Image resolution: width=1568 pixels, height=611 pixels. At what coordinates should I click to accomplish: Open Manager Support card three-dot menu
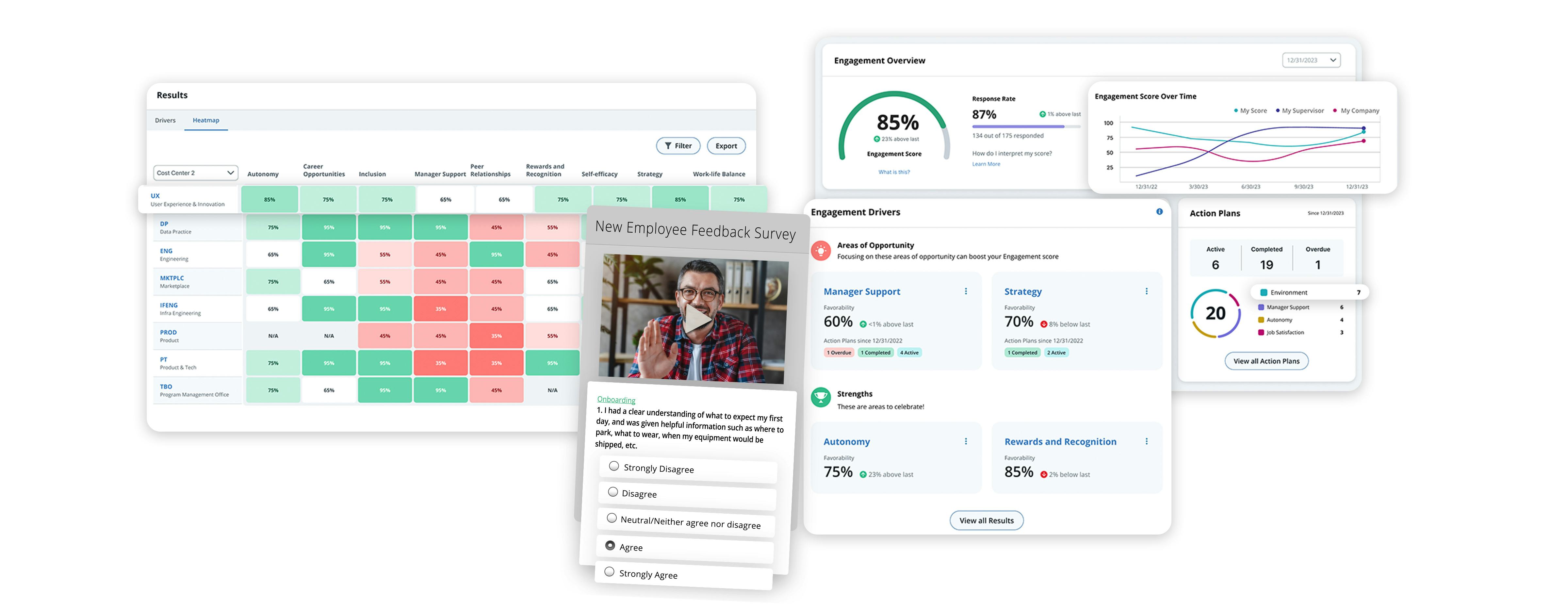tap(965, 291)
